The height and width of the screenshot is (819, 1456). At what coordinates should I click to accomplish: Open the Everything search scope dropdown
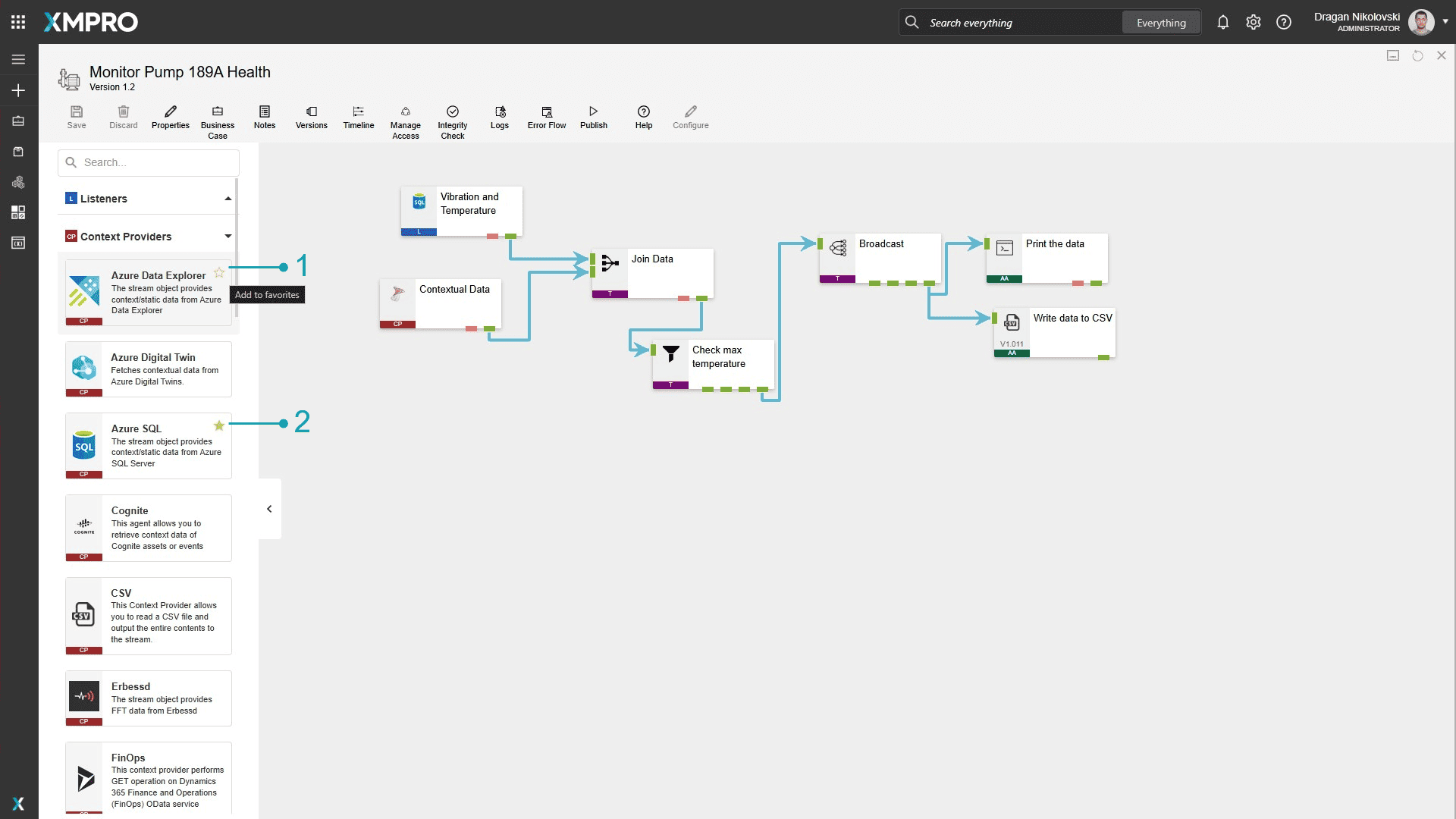coord(1160,23)
